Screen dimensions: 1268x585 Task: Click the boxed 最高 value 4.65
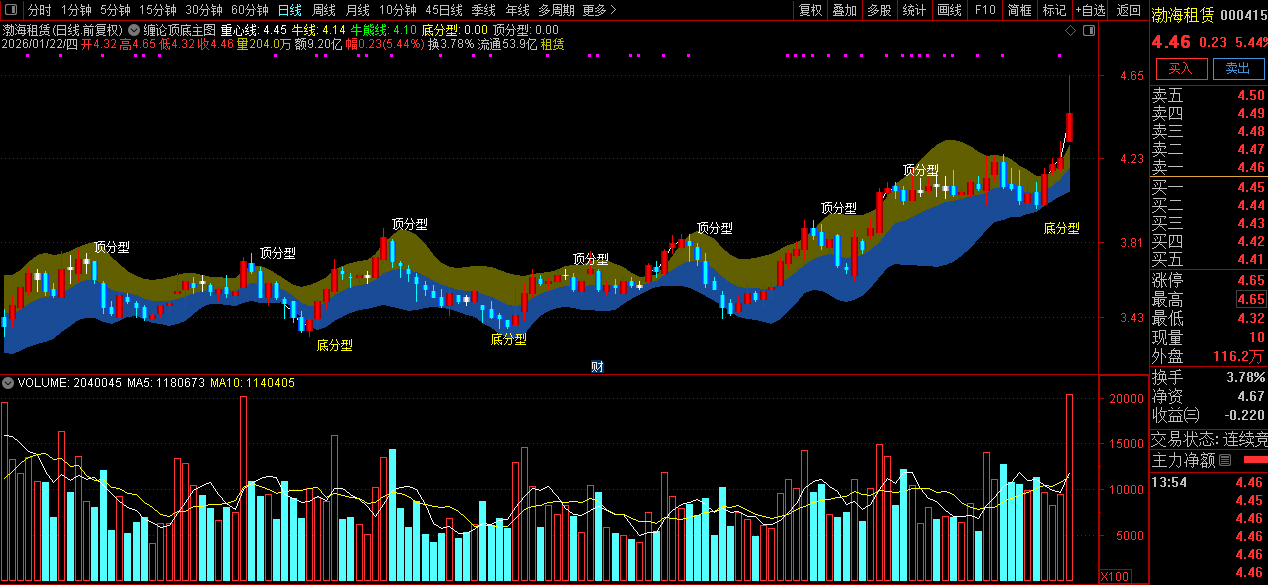pyautogui.click(x=1250, y=300)
